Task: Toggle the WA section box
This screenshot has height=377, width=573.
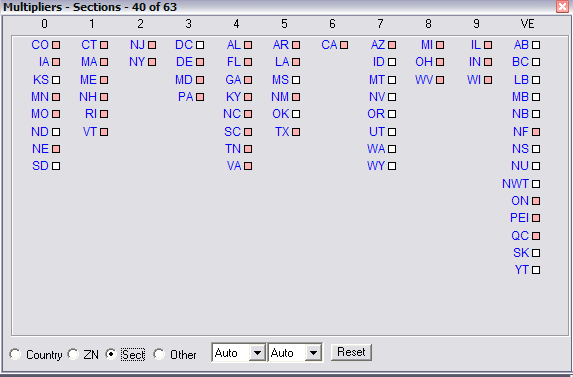Action: pos(392,149)
